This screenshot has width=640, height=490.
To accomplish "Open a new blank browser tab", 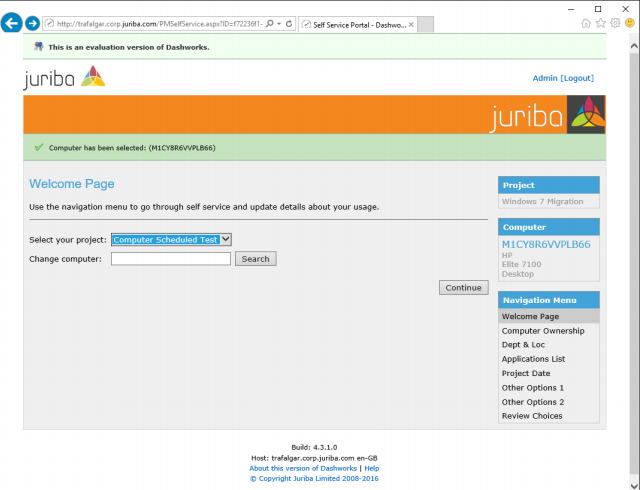I will (426, 24).
